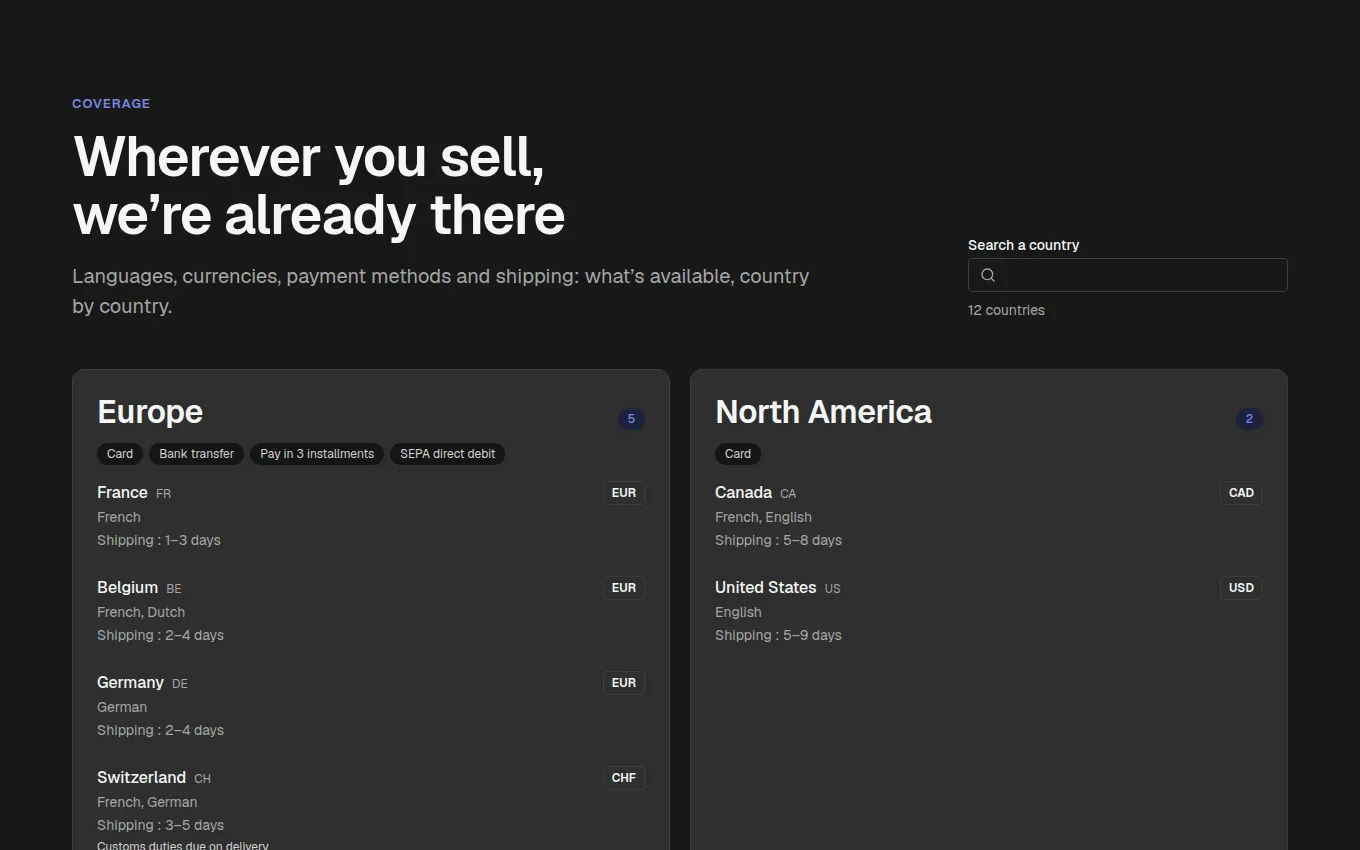This screenshot has width=1360, height=850.
Task: Focus the Search a country field
Action: click(x=1127, y=275)
